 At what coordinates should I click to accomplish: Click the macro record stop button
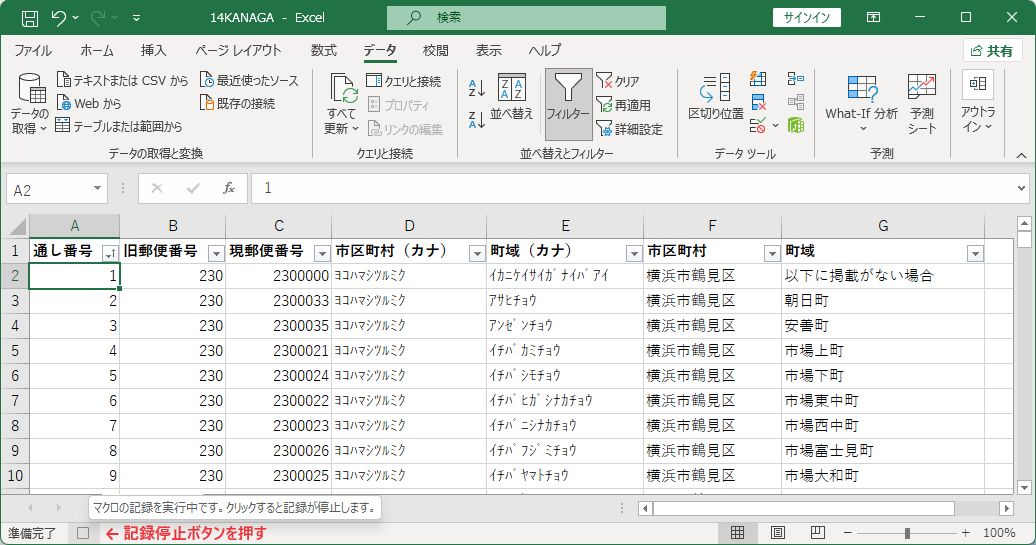tap(83, 532)
